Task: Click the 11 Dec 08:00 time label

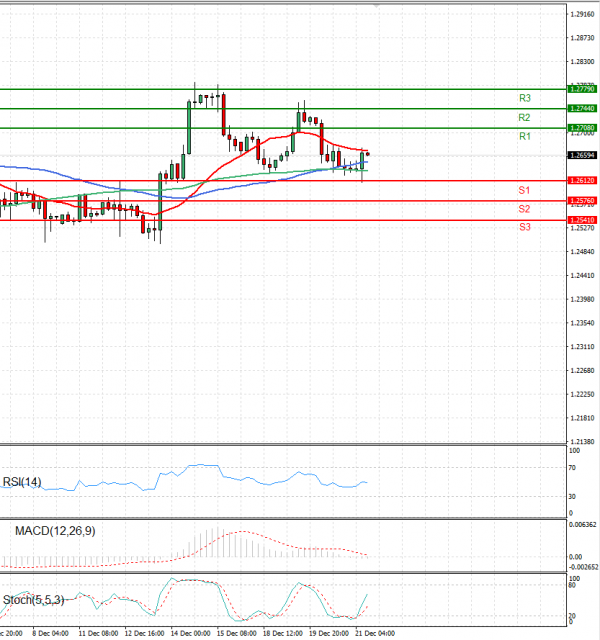Action: [98, 633]
